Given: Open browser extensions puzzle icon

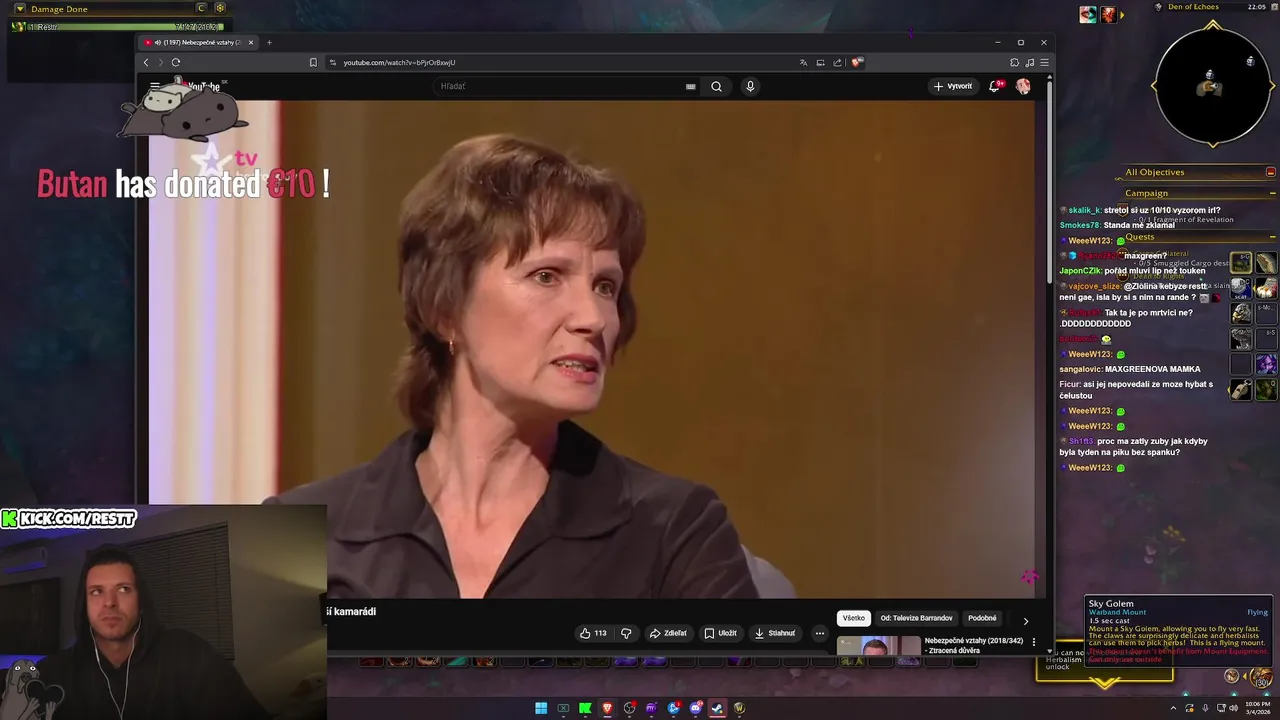Looking at the screenshot, I should point(1014,62).
